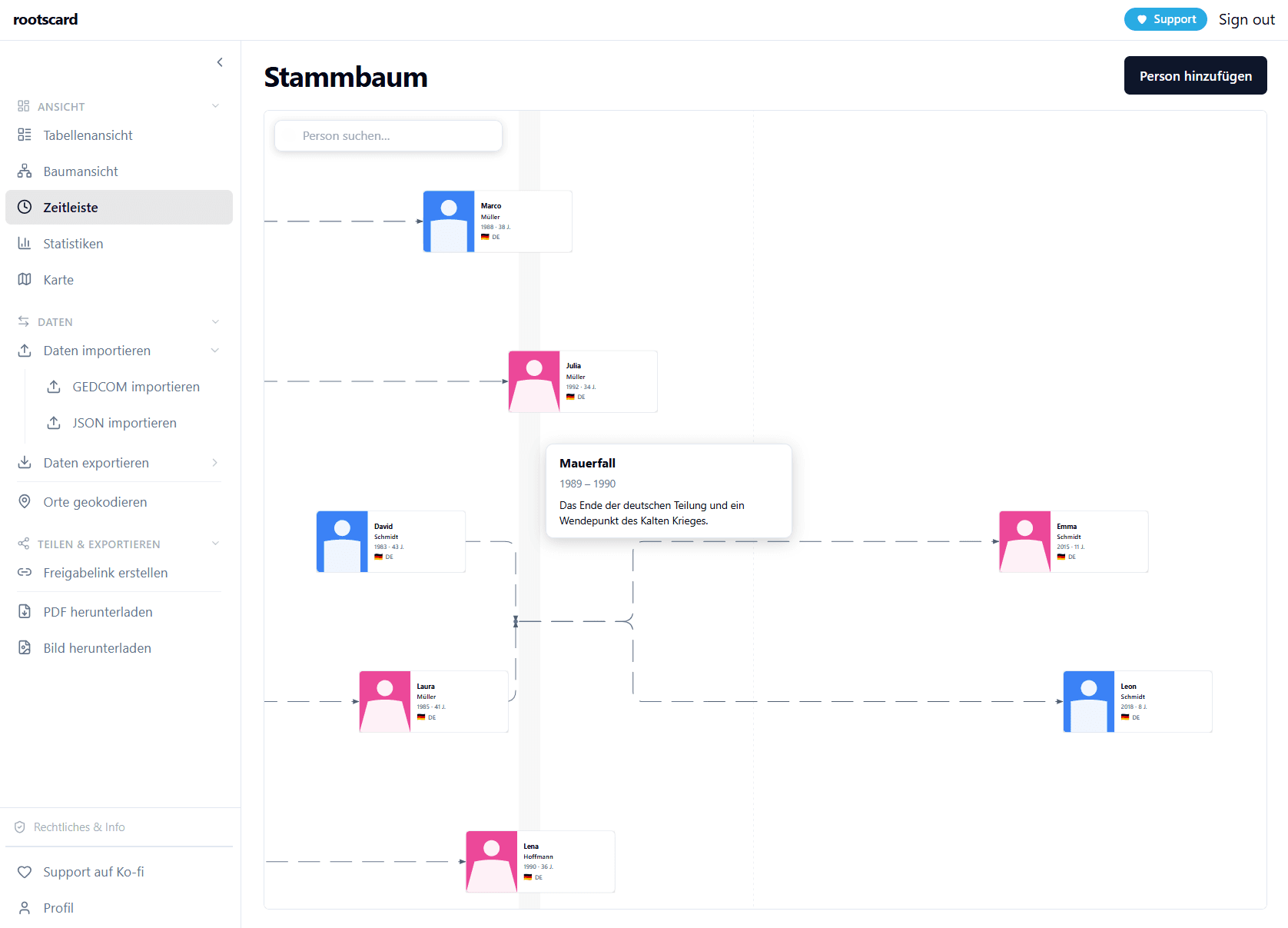This screenshot has width=1288, height=928.
Task: Collapse the Daten importieren submenu
Action: [215, 351]
